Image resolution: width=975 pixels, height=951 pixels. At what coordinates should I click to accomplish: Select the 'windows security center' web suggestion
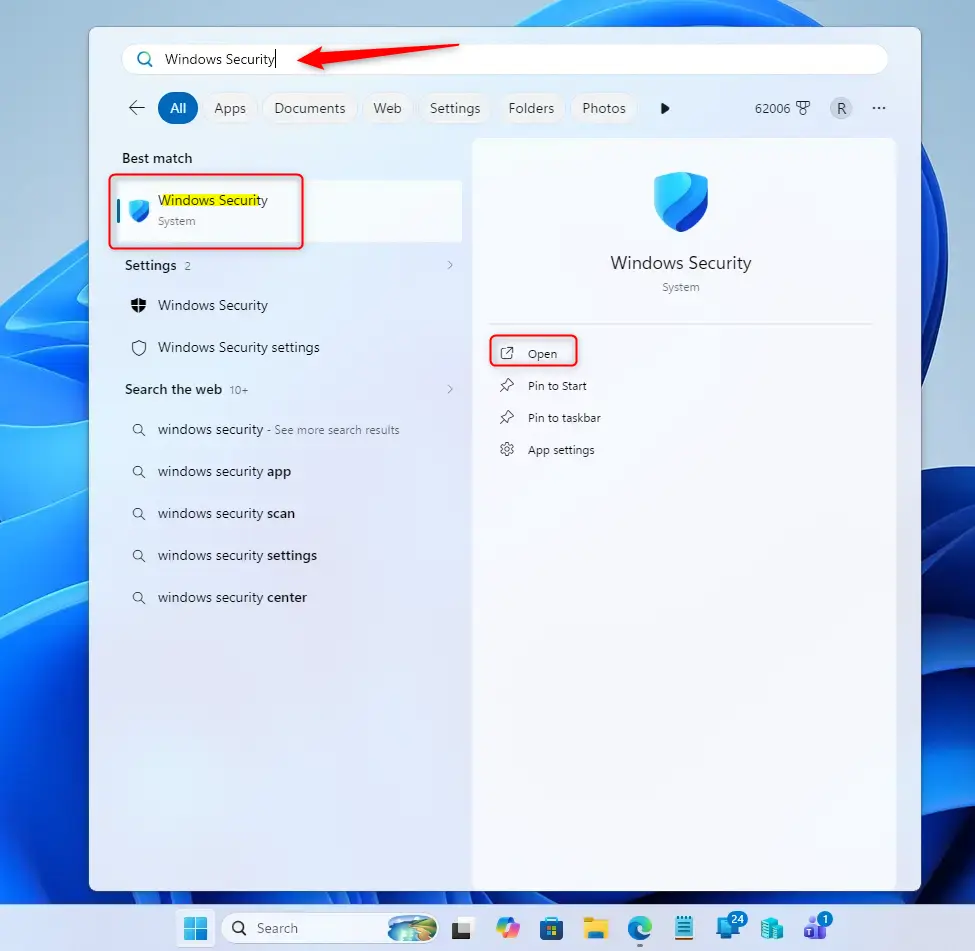(x=290, y=598)
